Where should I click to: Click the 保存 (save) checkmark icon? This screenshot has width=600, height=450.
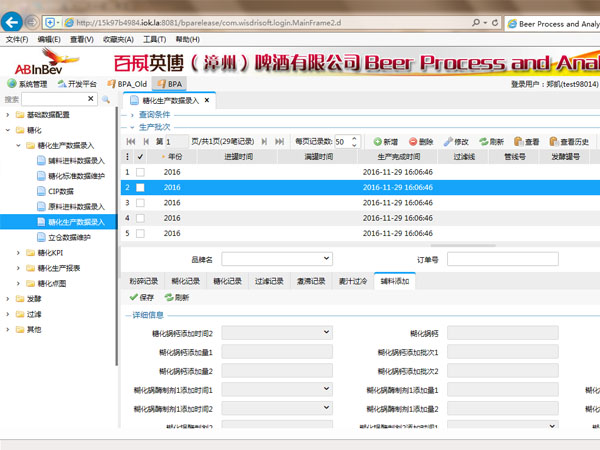(134, 297)
